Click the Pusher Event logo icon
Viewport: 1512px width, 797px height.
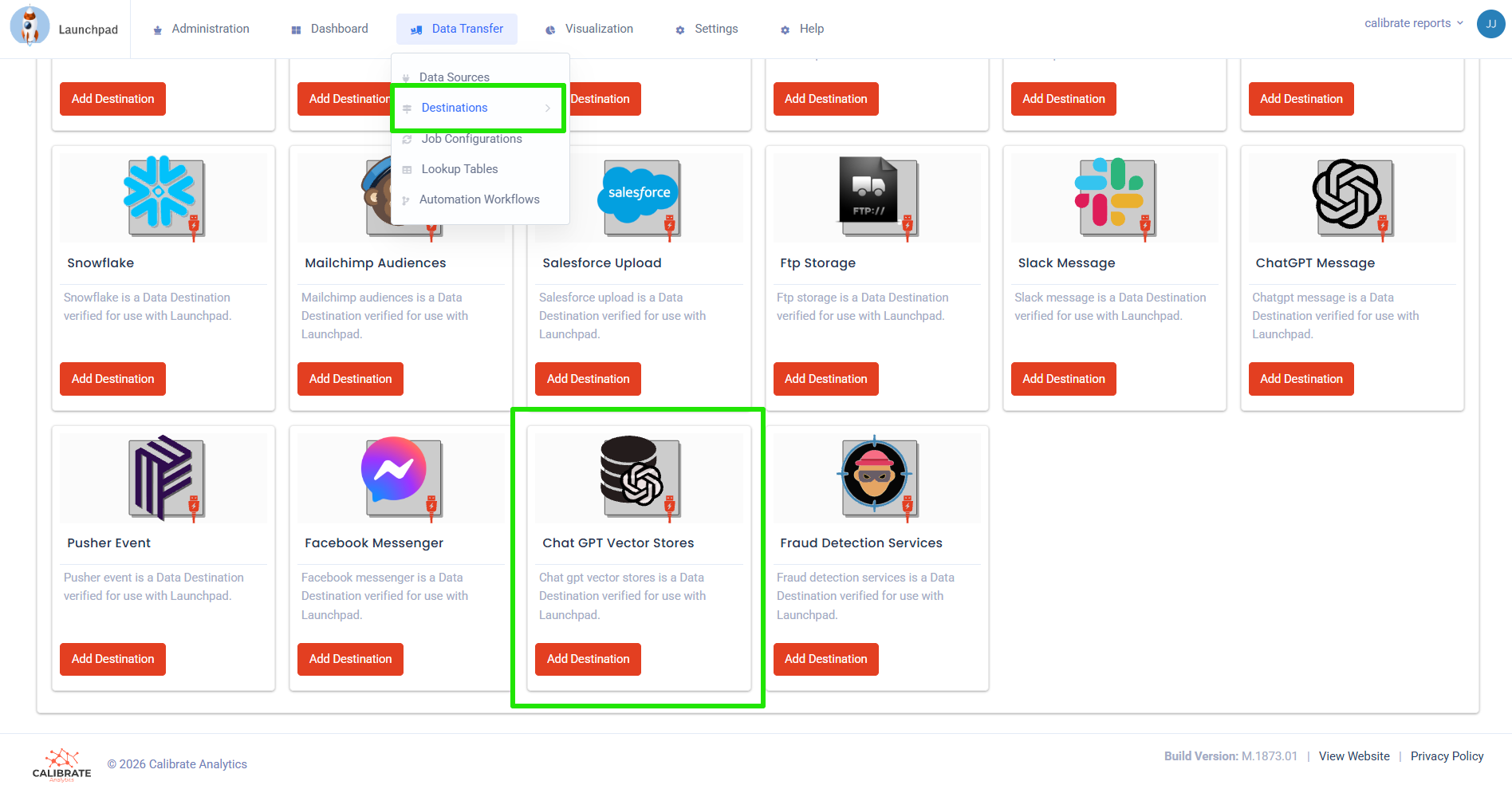[x=164, y=478]
